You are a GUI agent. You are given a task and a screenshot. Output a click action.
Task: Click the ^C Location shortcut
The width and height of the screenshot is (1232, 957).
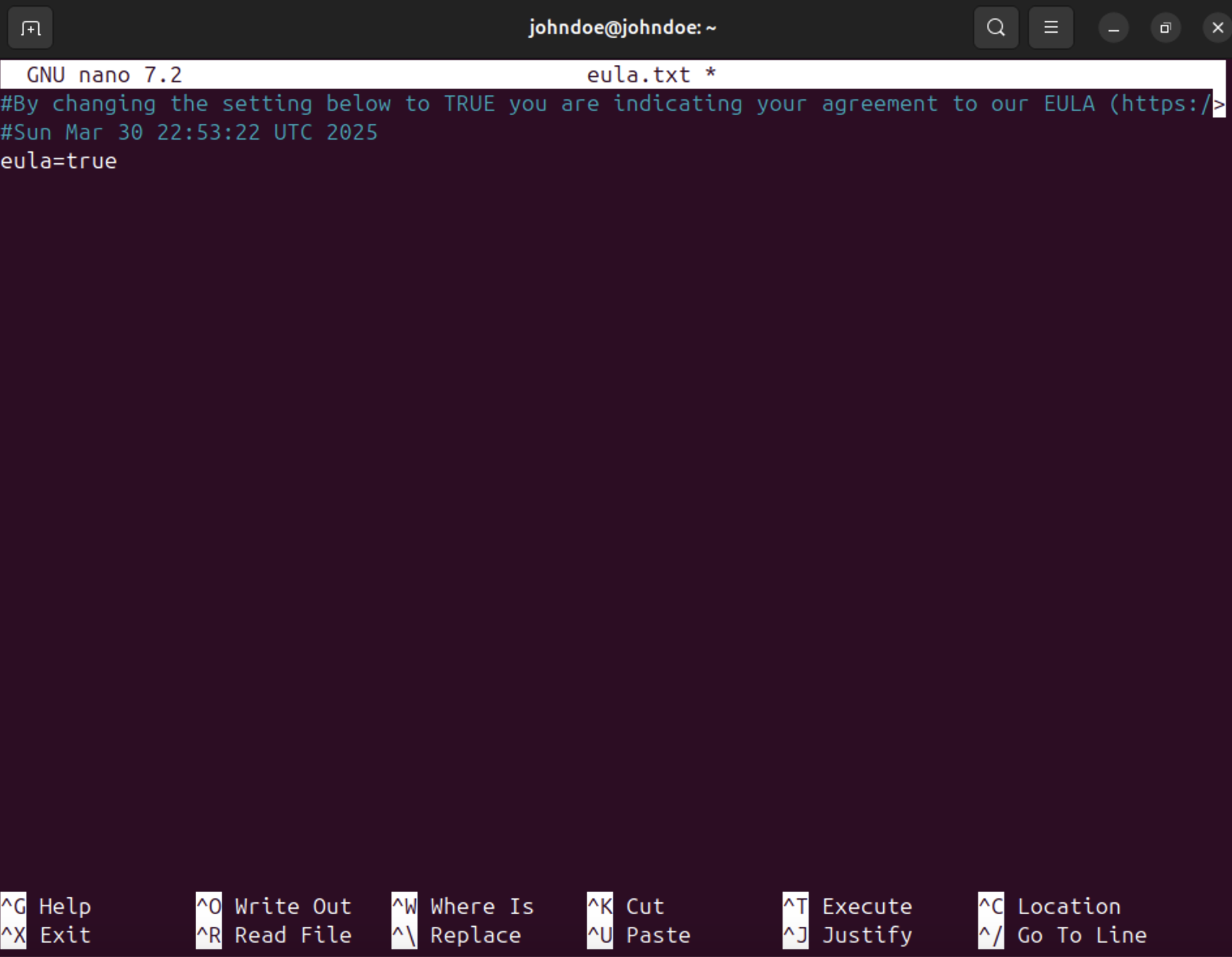tap(1050, 906)
